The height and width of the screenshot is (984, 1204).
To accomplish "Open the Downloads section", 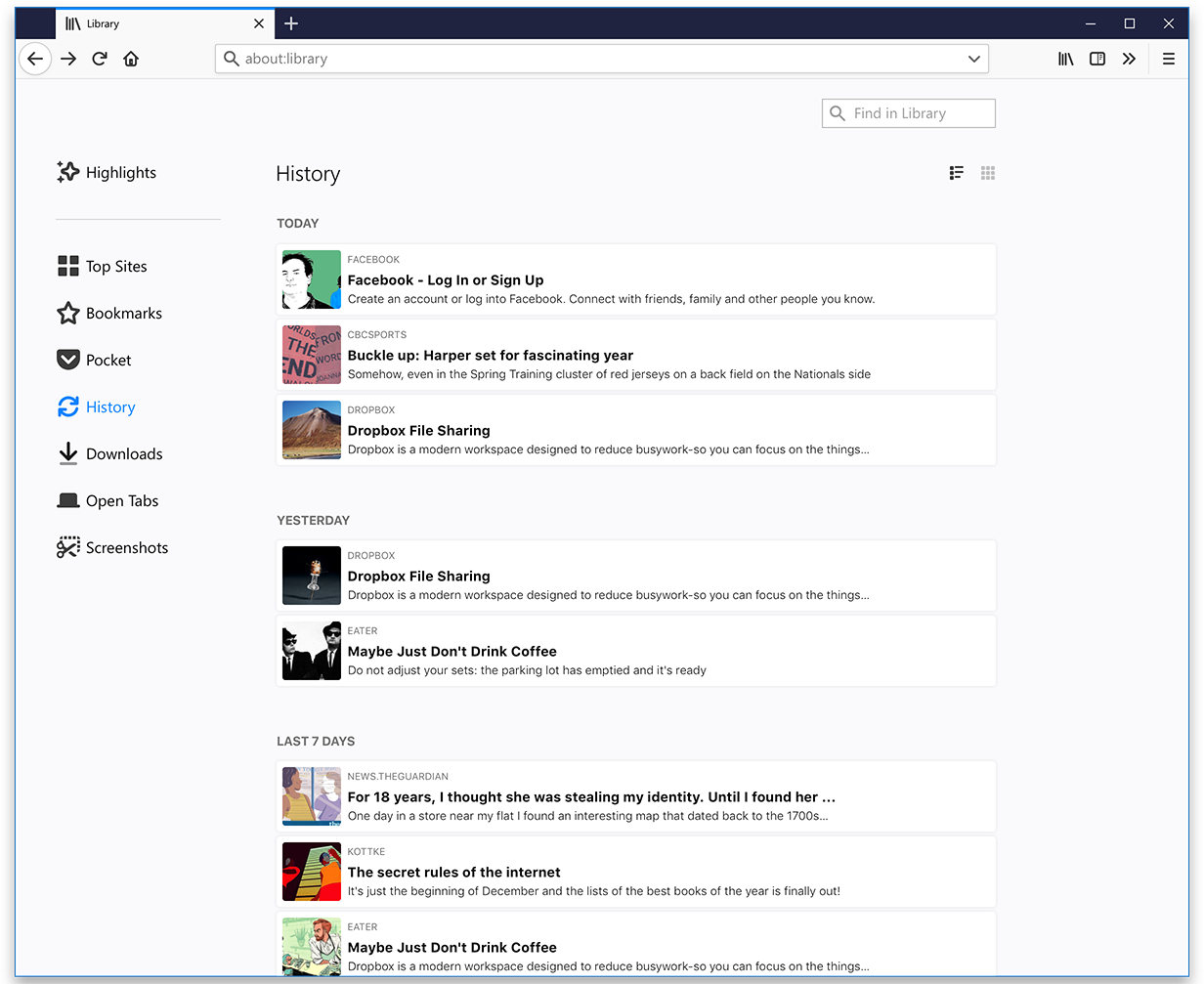I will (x=110, y=454).
